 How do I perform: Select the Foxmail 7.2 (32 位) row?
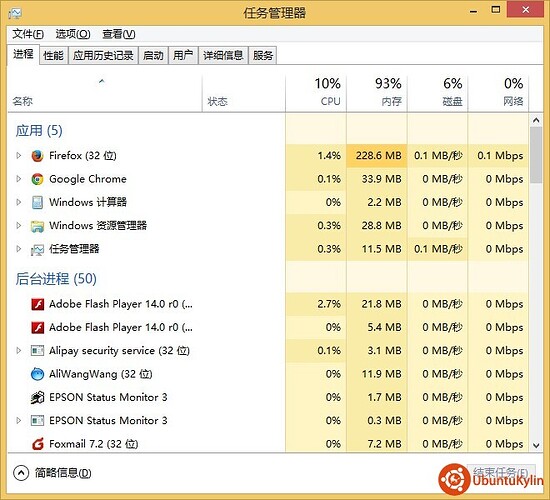pyautogui.click(x=268, y=444)
